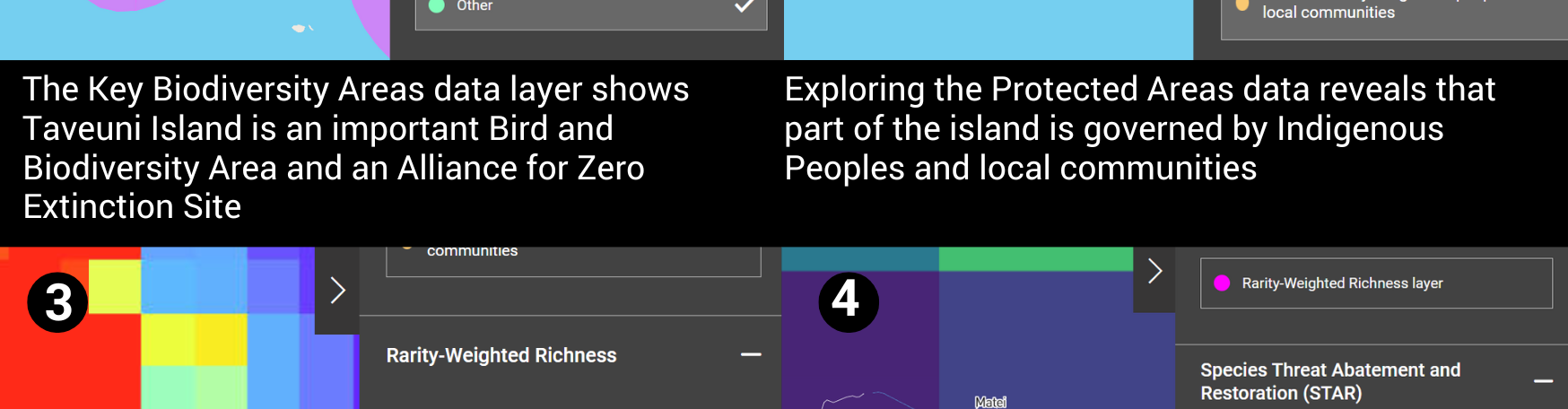This screenshot has height=409, width=1568.
Task: Select the Rarity-Weighted Richness section heading
Action: point(501,355)
